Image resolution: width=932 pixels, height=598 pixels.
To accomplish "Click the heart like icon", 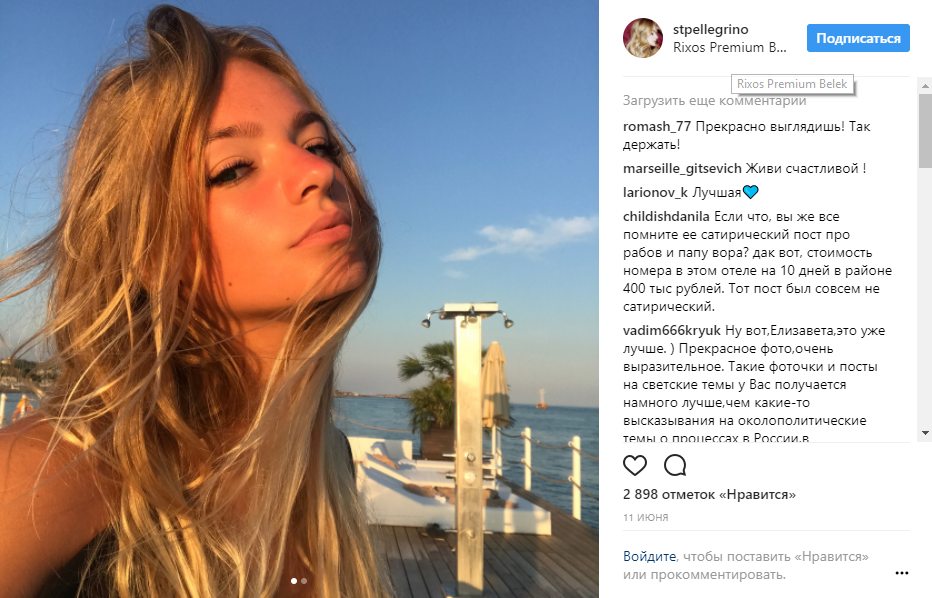I will click(x=634, y=465).
